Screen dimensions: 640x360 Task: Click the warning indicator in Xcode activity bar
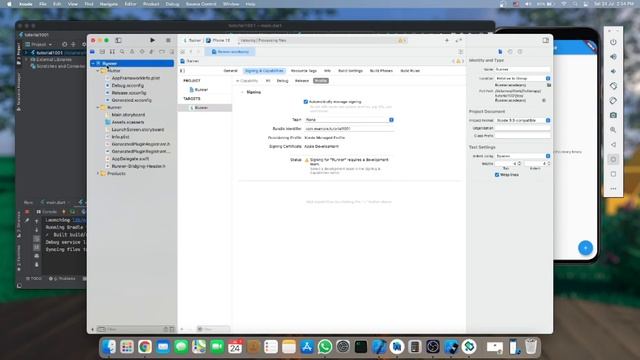pyautogui.click(x=401, y=40)
